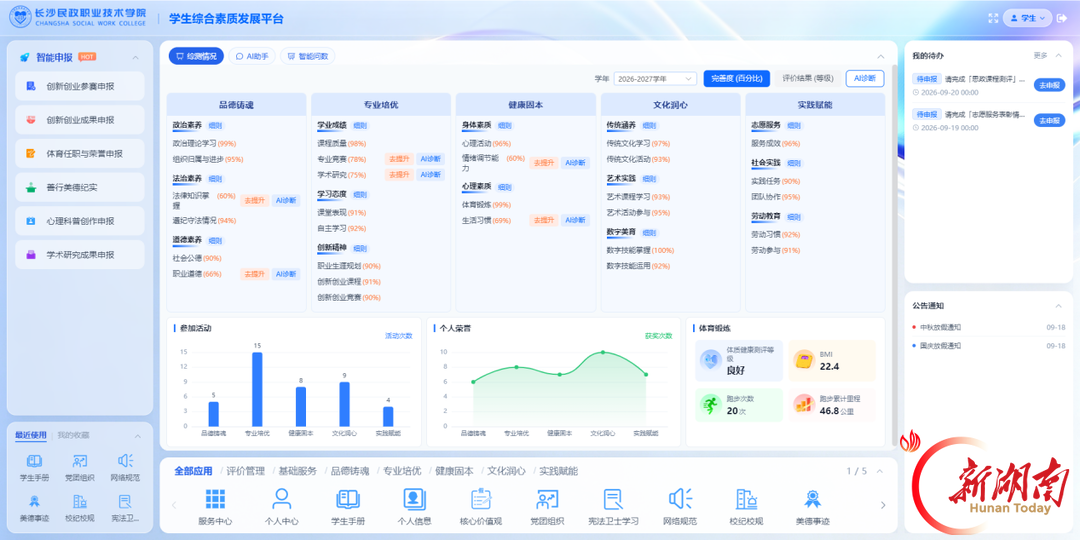
Task: Select the 实践赋能 application category tab
Action: [x=559, y=471]
